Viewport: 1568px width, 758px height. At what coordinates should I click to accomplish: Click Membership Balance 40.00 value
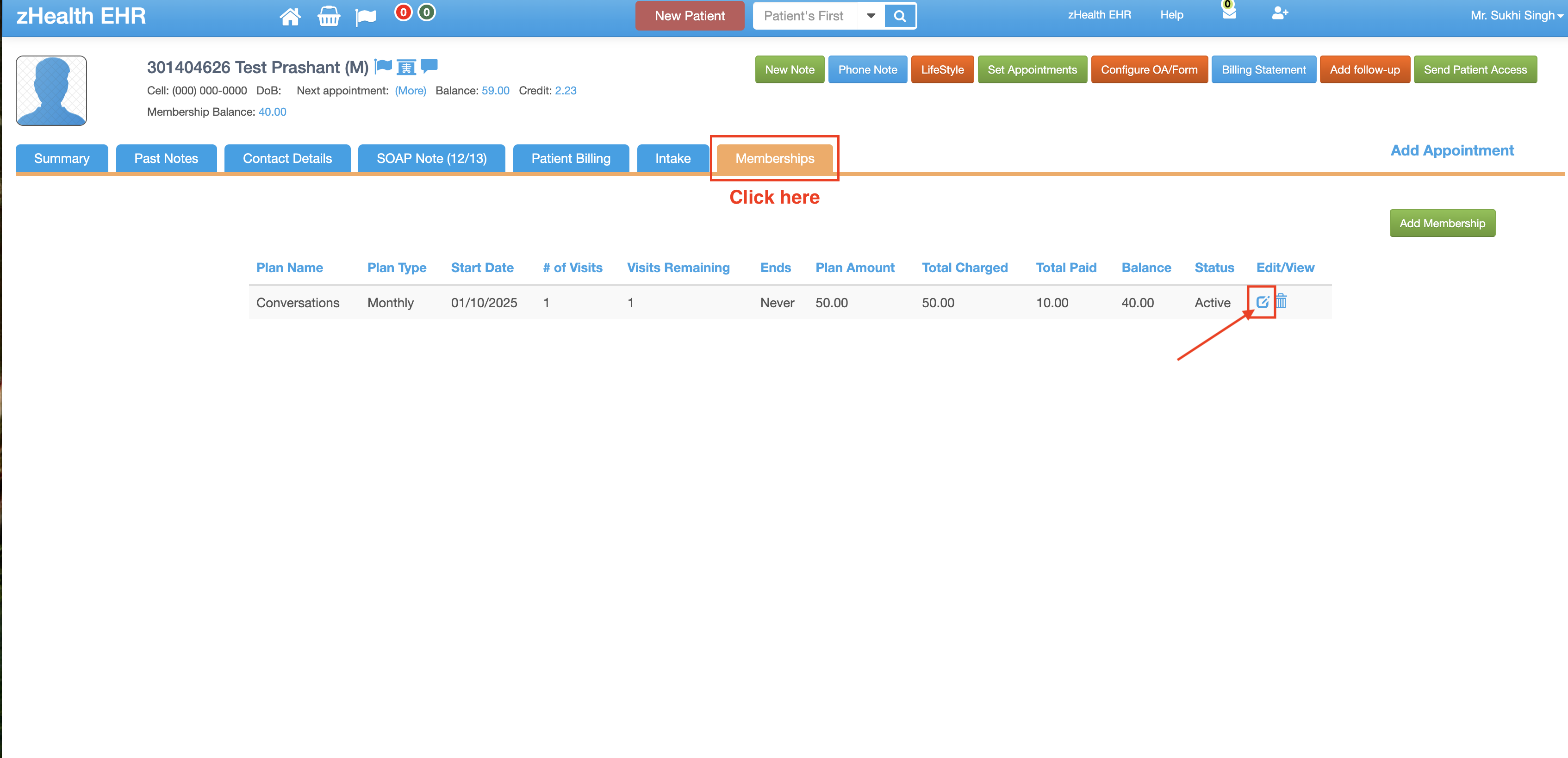272,112
